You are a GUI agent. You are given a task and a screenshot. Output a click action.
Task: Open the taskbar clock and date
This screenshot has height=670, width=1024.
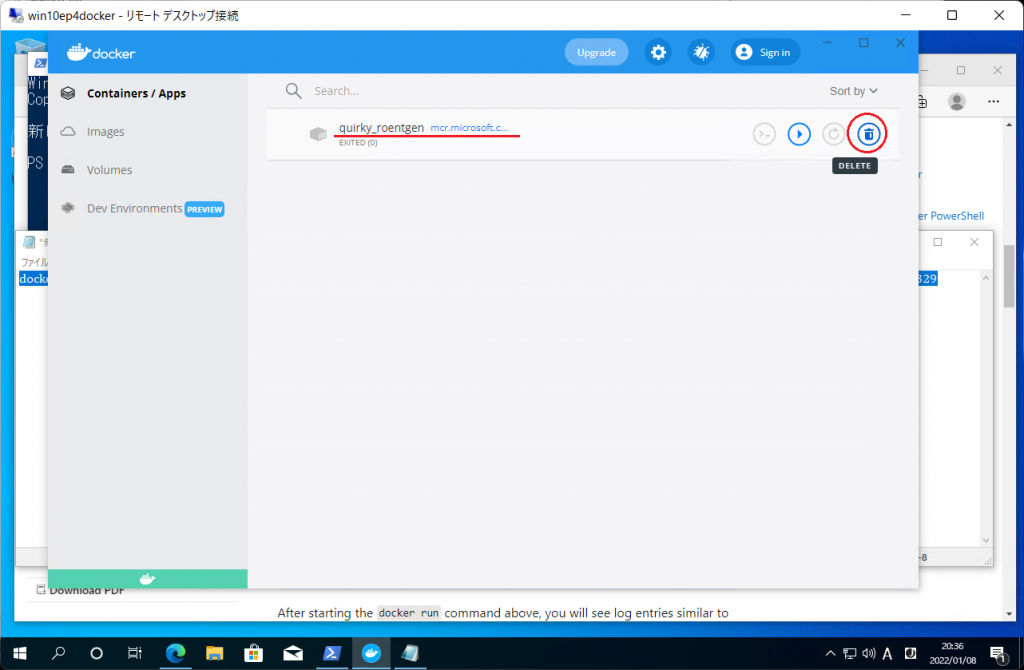click(953, 653)
